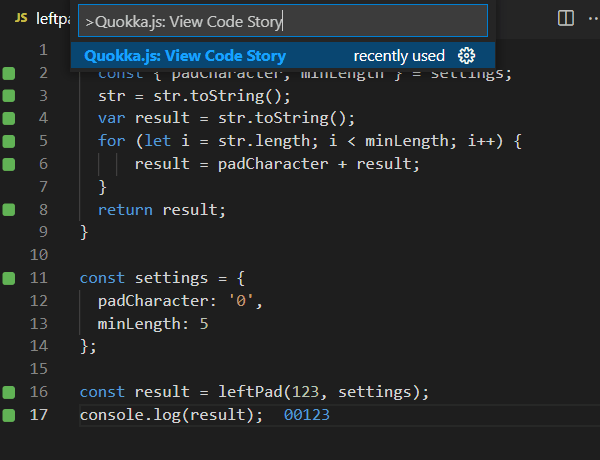Run Quokka.js: View Code Story command
This screenshot has width=600, height=460.
(283, 56)
